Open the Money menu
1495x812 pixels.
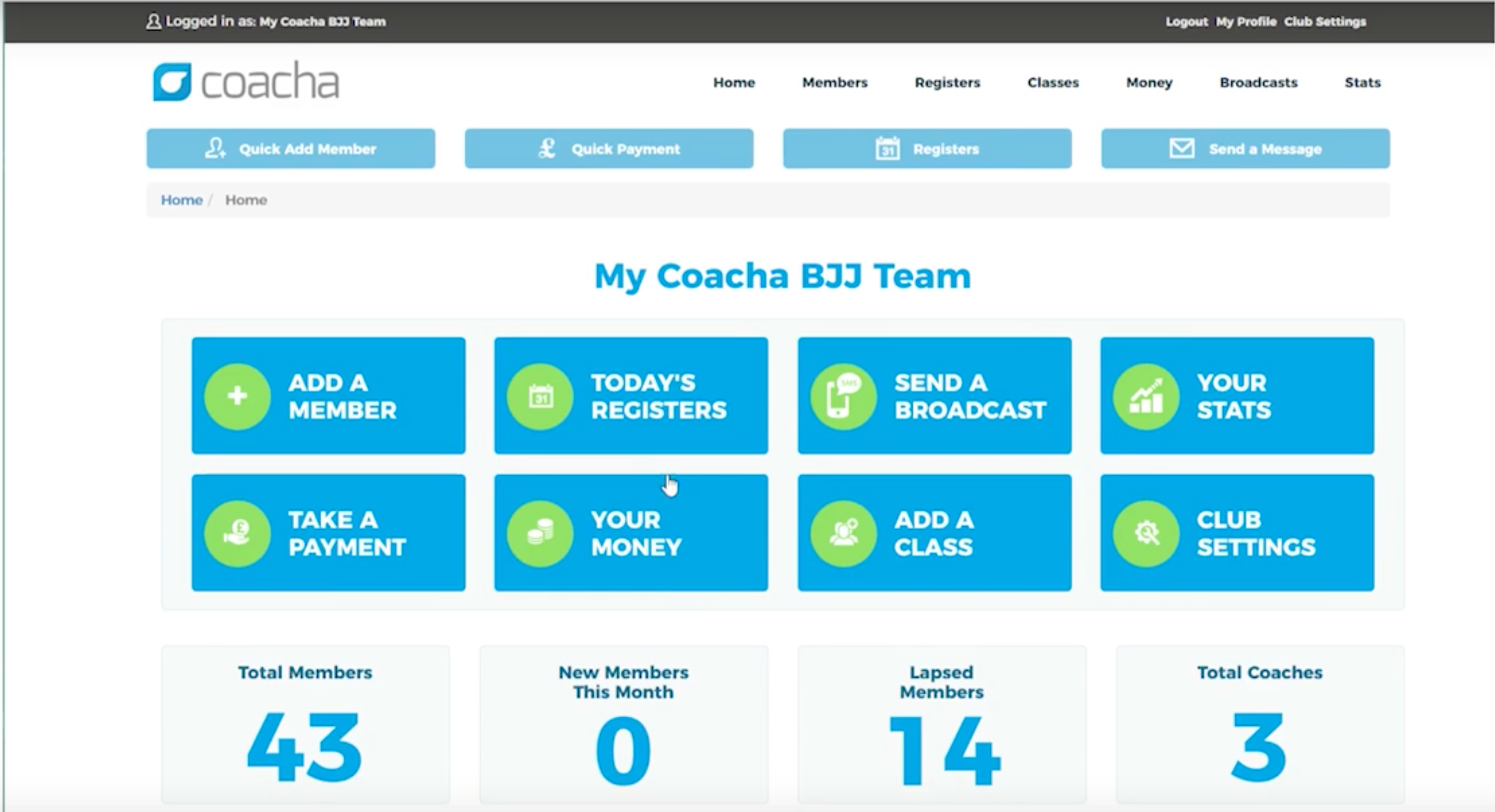pos(1149,83)
